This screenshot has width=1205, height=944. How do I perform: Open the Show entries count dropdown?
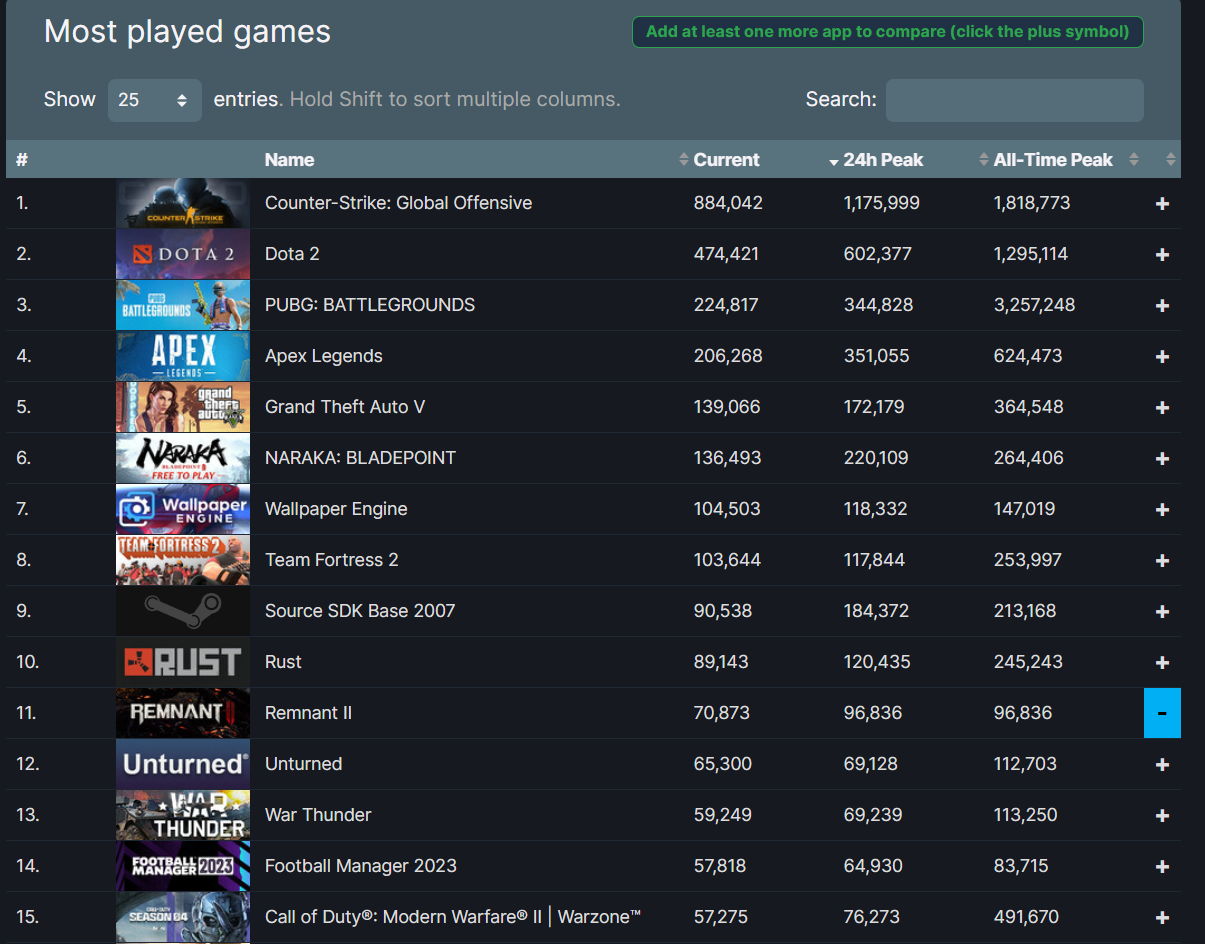(154, 100)
